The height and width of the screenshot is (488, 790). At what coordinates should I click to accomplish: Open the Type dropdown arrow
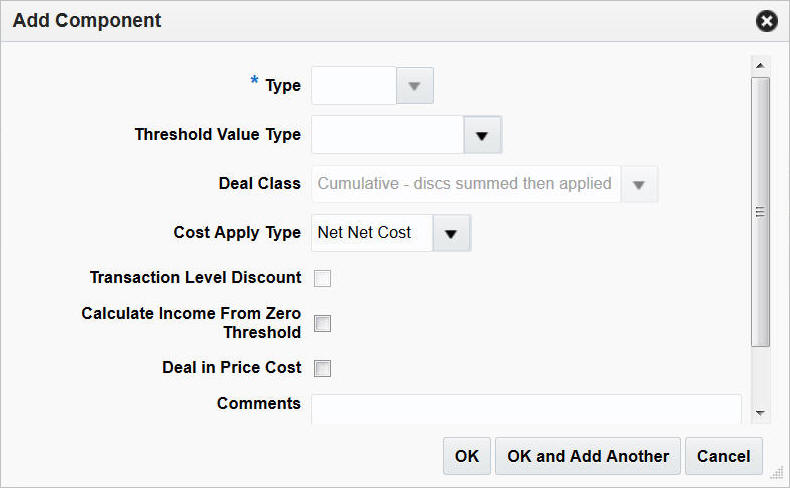point(415,86)
